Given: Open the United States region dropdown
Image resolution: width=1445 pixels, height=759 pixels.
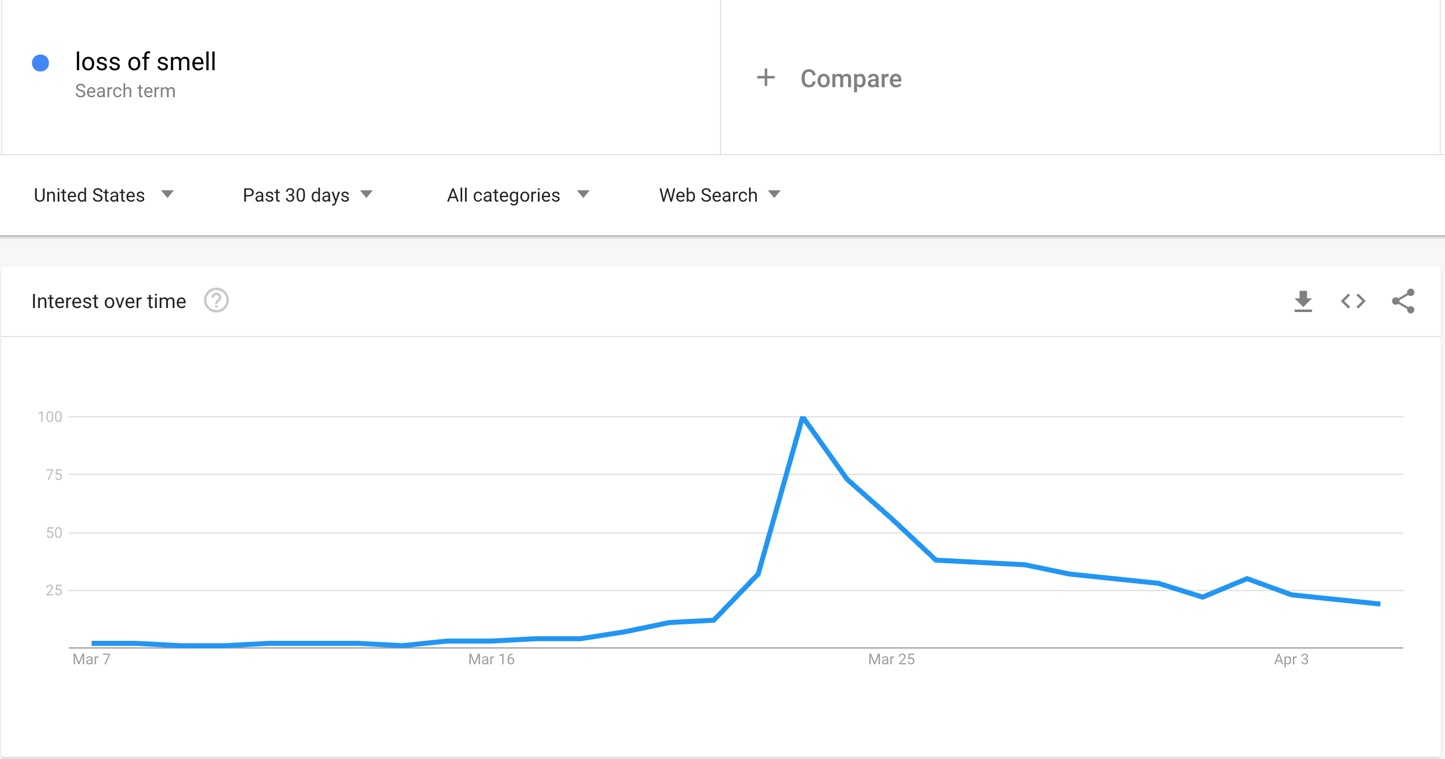Looking at the screenshot, I should point(104,195).
